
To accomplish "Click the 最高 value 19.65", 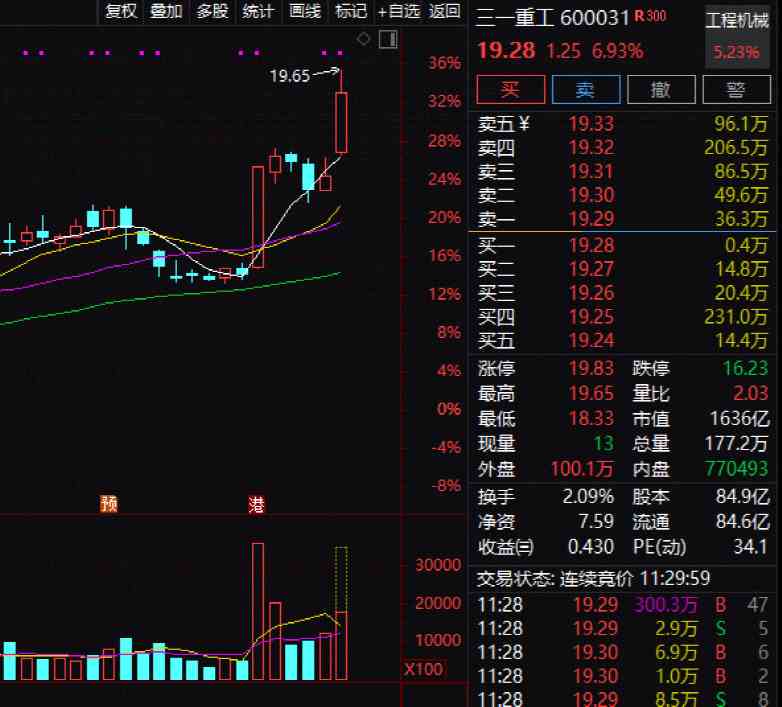I will (591, 393).
